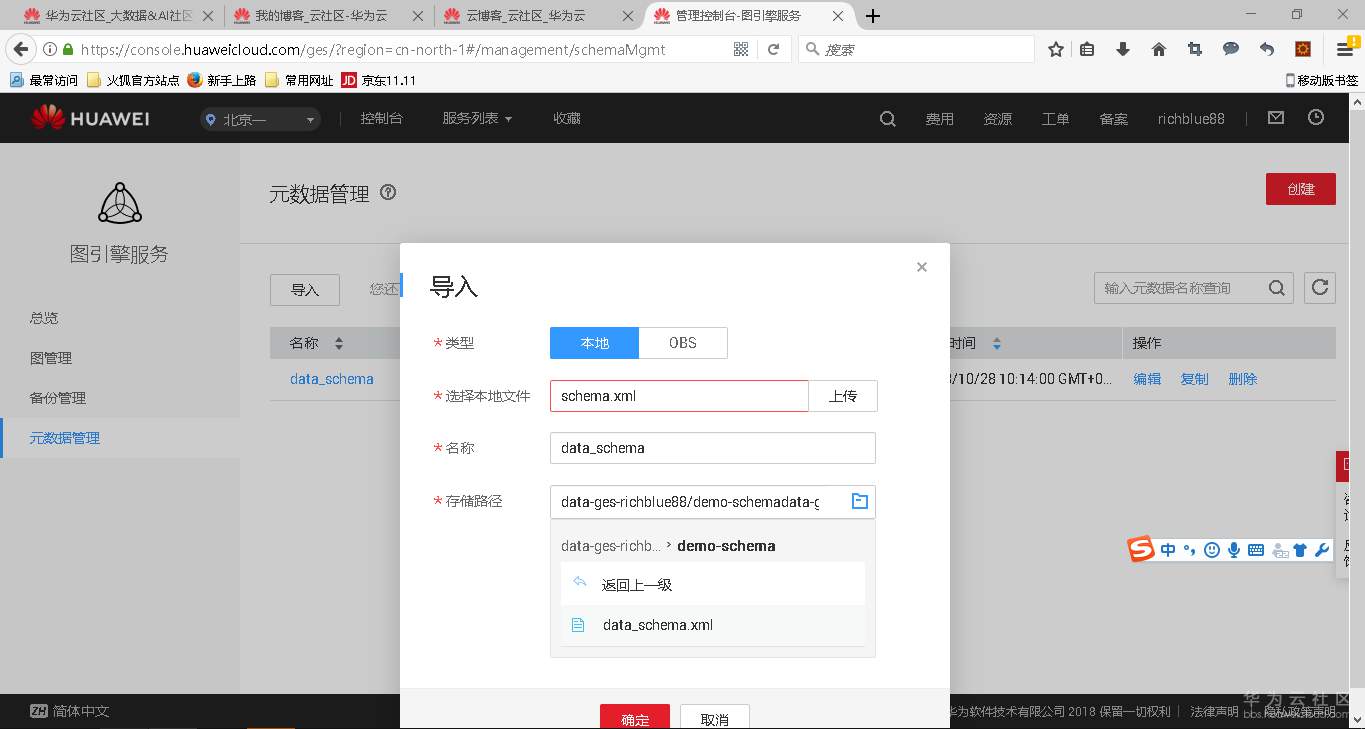Open the messages envelope icon in the header

pyautogui.click(x=1275, y=117)
